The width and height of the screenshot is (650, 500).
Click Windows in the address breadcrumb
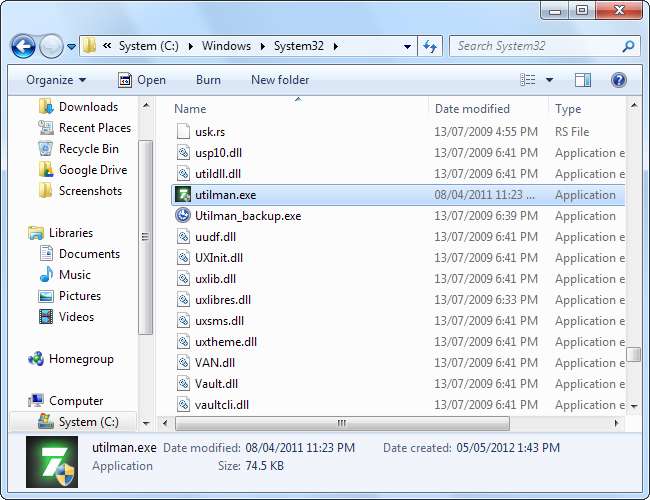point(226,46)
